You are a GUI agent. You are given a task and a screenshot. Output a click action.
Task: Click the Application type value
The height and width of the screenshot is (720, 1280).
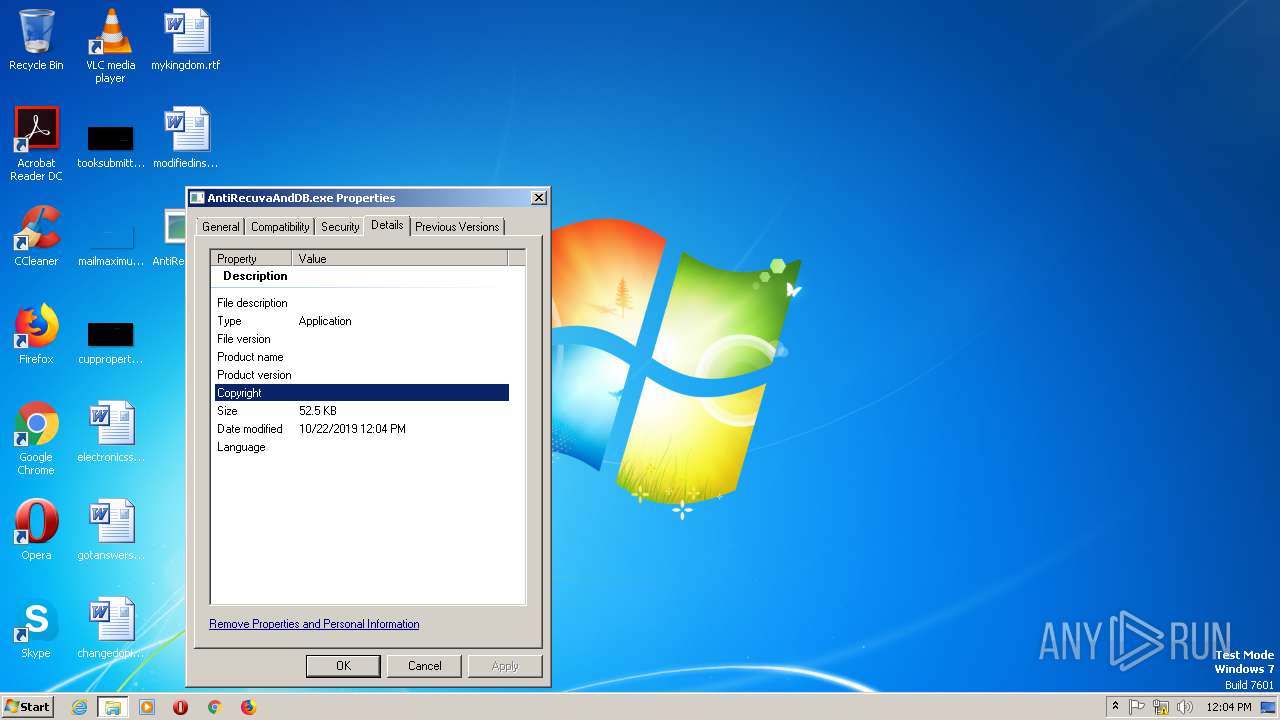pos(325,321)
